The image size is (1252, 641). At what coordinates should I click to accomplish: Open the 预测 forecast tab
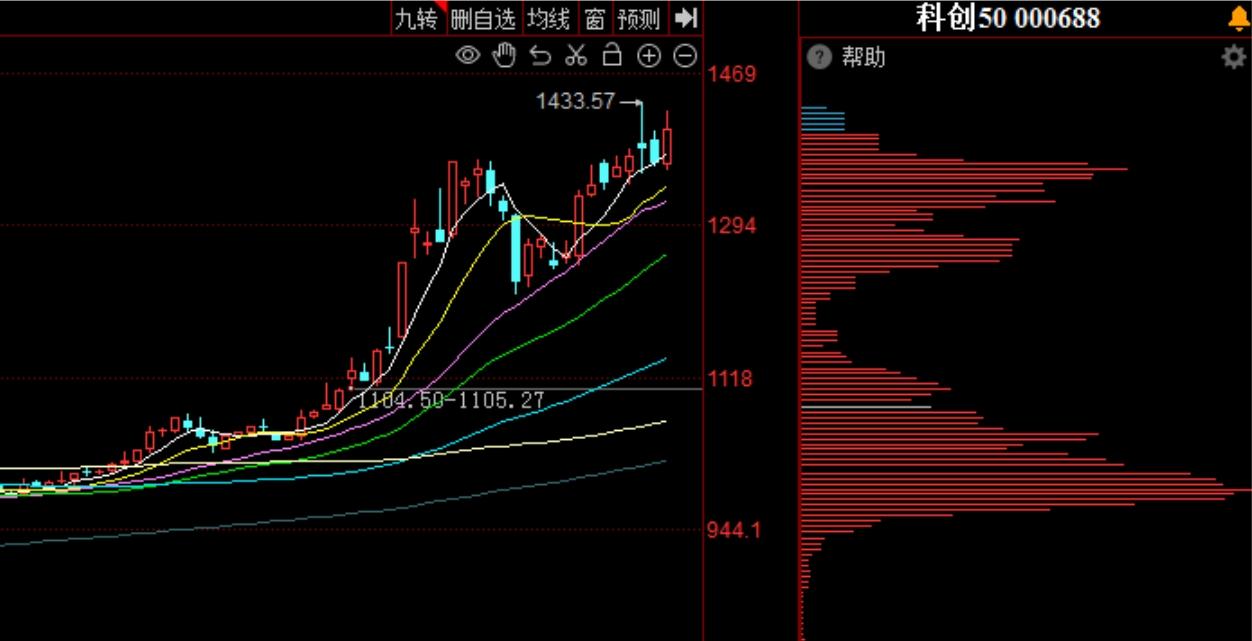[639, 18]
